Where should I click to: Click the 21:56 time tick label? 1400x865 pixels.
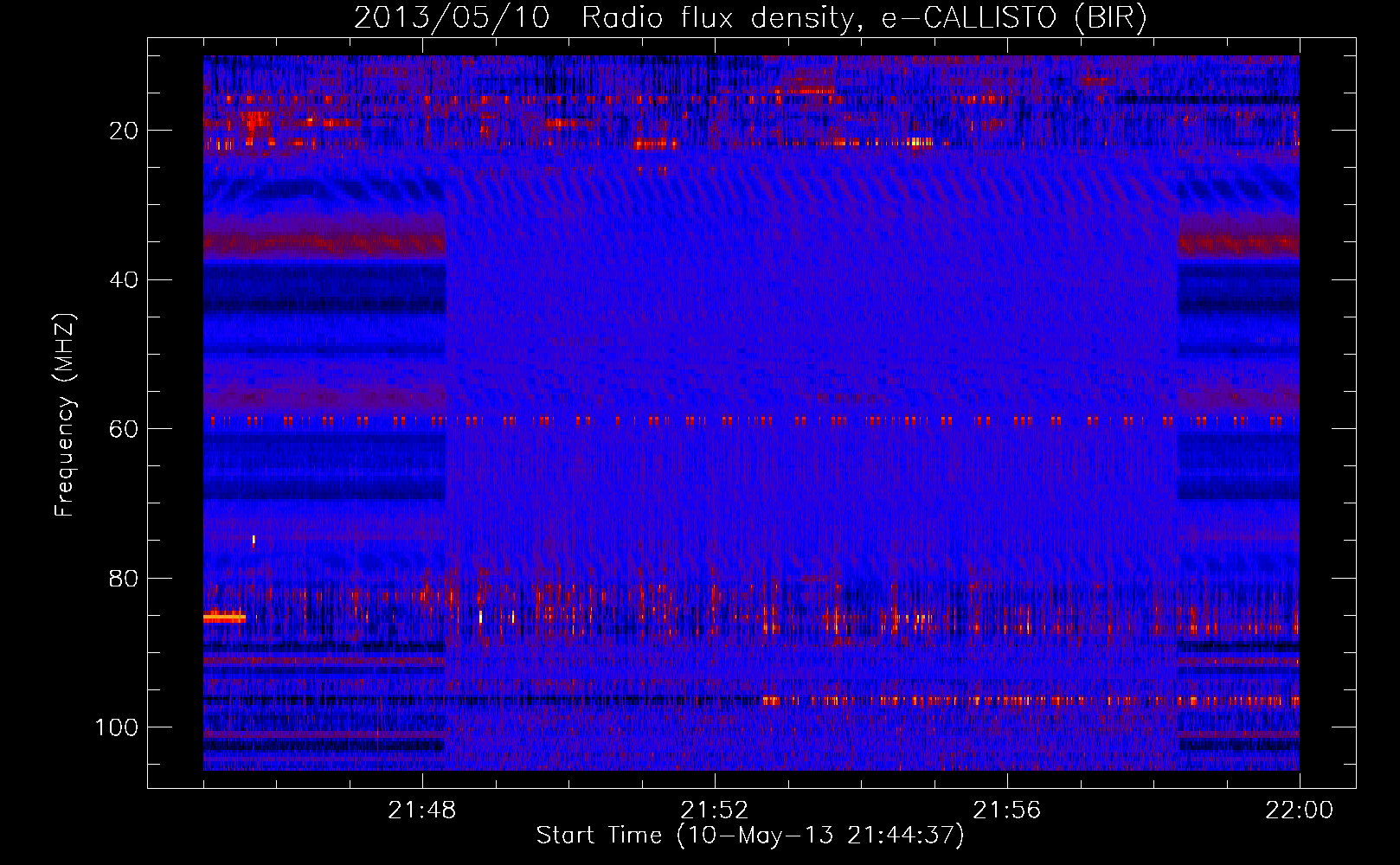[1007, 811]
